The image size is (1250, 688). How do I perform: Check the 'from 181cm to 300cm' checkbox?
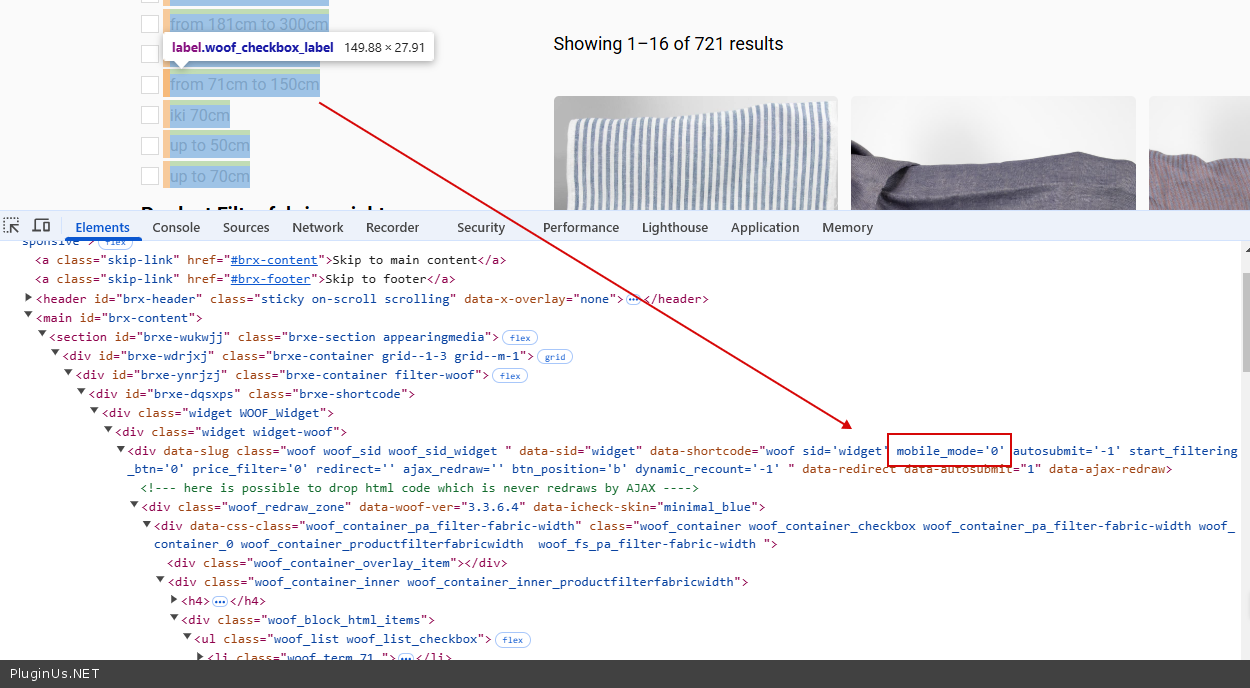tap(150, 24)
